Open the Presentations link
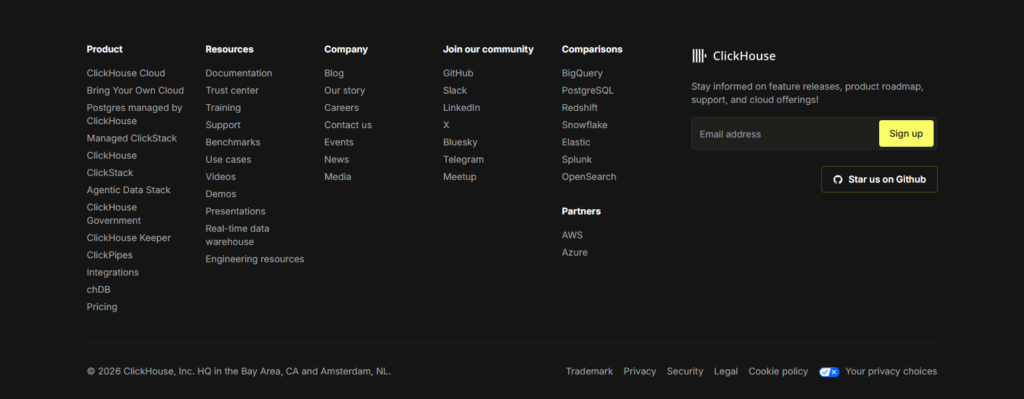Image resolution: width=1024 pixels, height=399 pixels. [x=236, y=212]
